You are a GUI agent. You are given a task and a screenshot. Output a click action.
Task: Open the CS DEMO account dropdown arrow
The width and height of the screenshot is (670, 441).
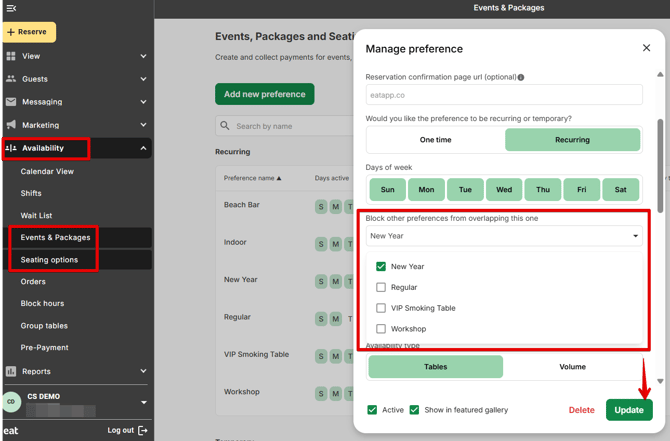click(144, 402)
